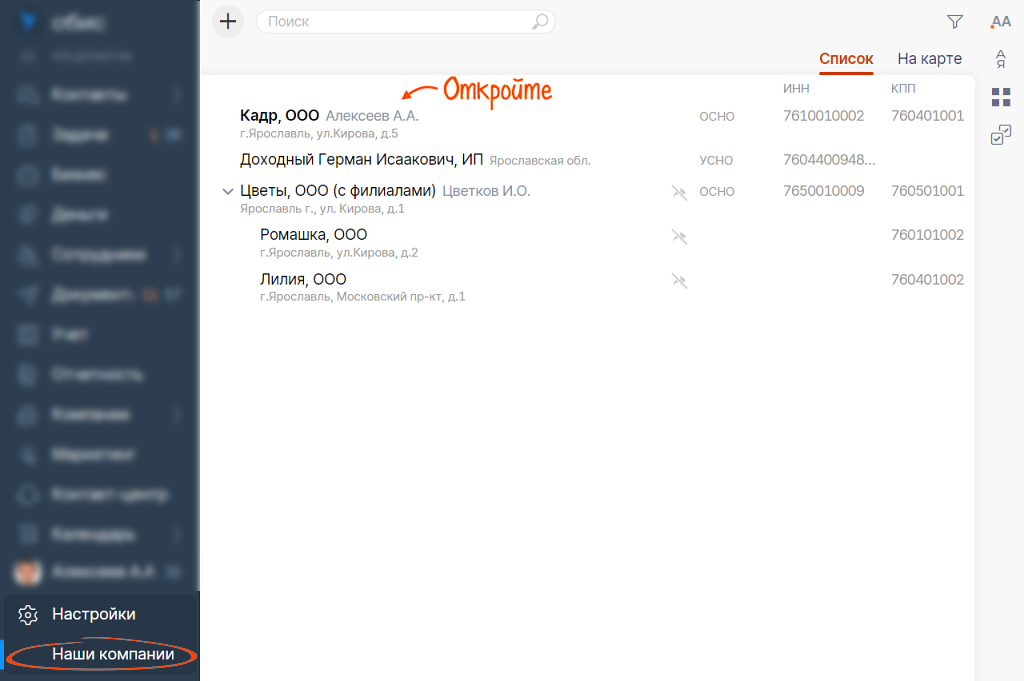Toggle the pin icon for Цветы, ООО
Image resolution: width=1024 pixels, height=681 pixels.
tap(680, 192)
